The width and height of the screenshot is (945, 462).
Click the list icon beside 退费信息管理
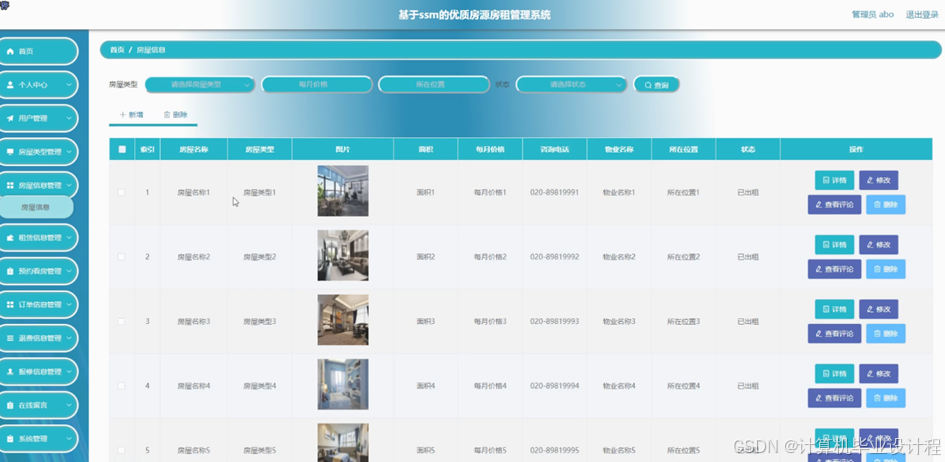point(10,339)
